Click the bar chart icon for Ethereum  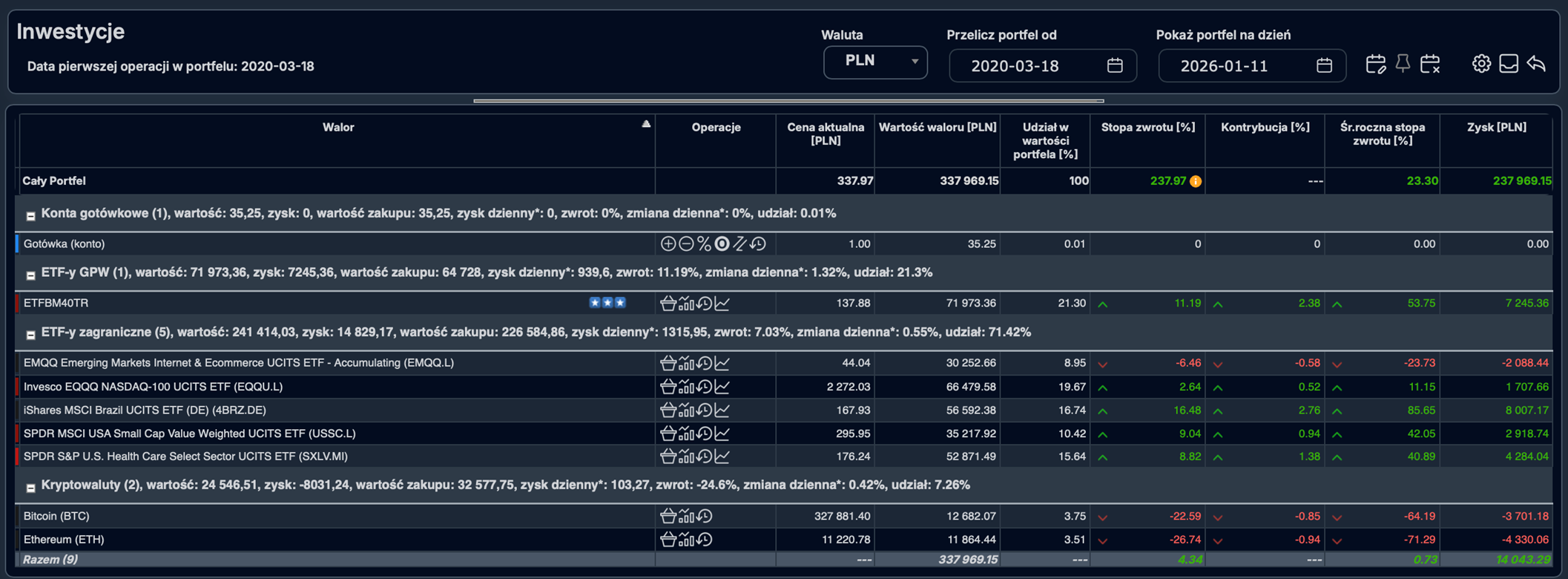coord(686,540)
